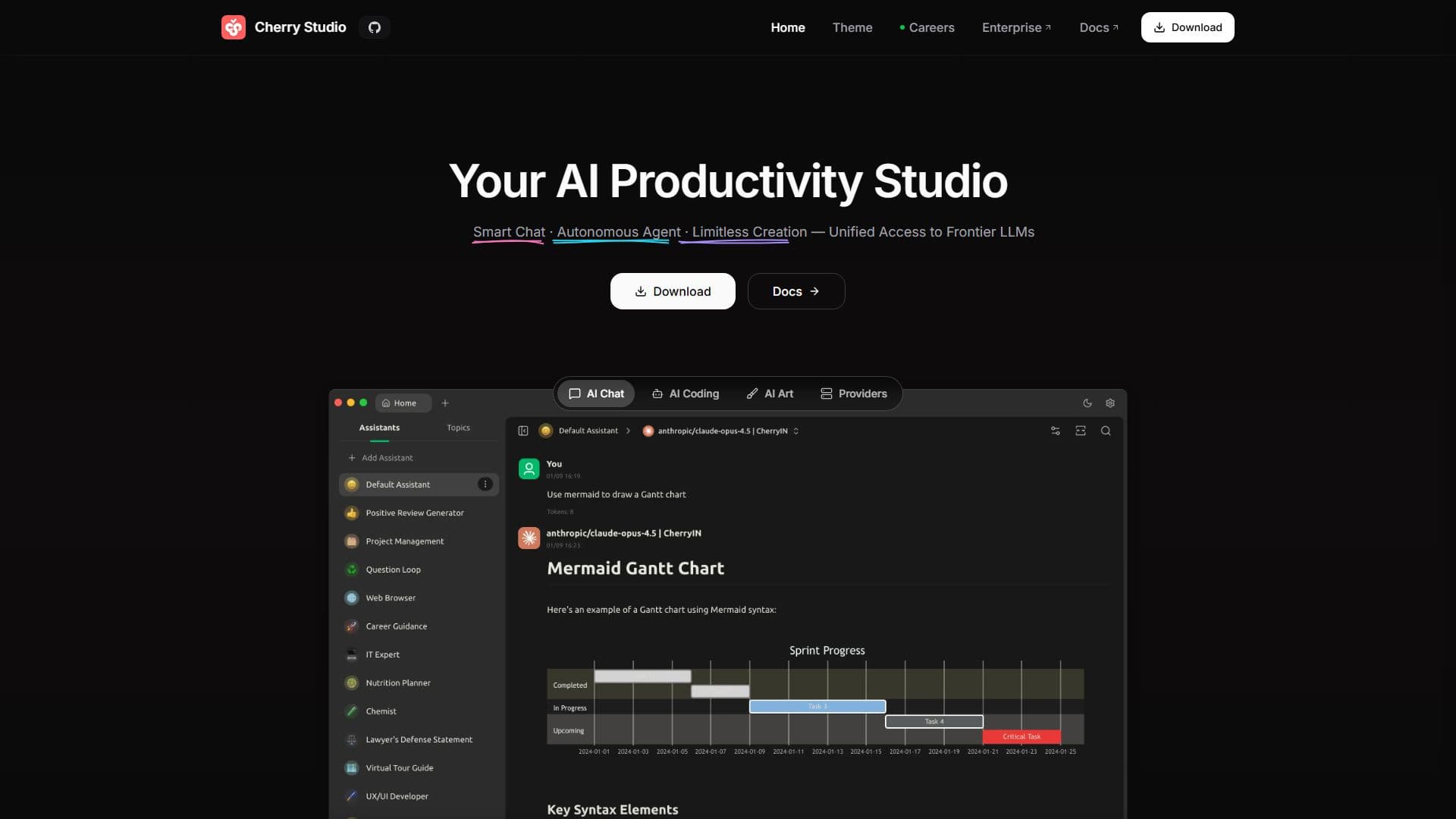Click the IT Expert laptop icon

point(352,654)
